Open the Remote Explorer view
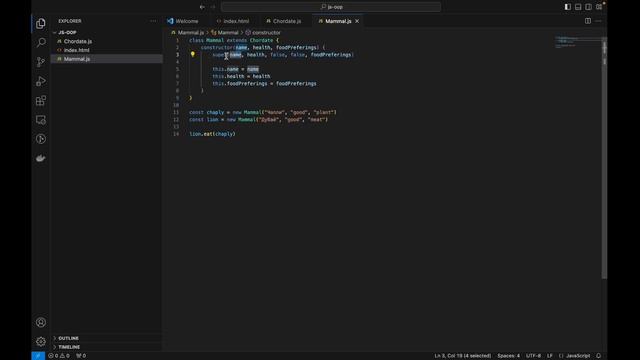 [x=41, y=120]
